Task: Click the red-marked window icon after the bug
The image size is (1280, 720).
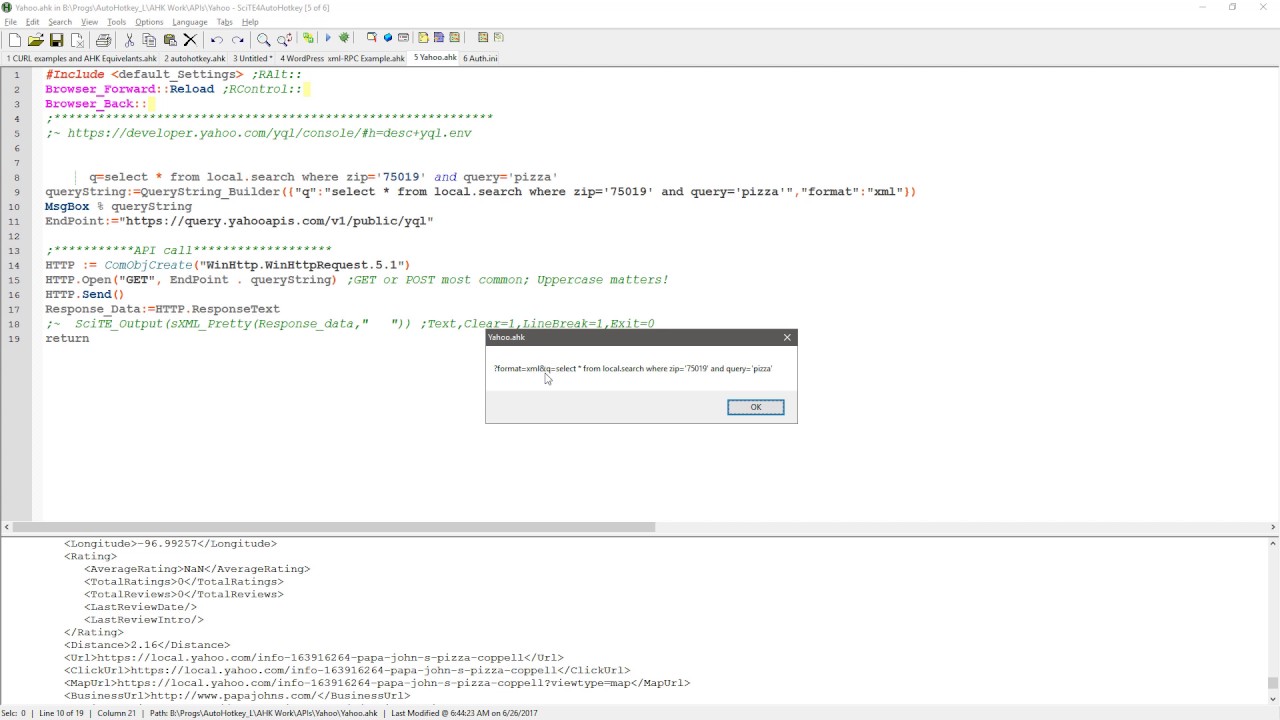Action: 372,38
